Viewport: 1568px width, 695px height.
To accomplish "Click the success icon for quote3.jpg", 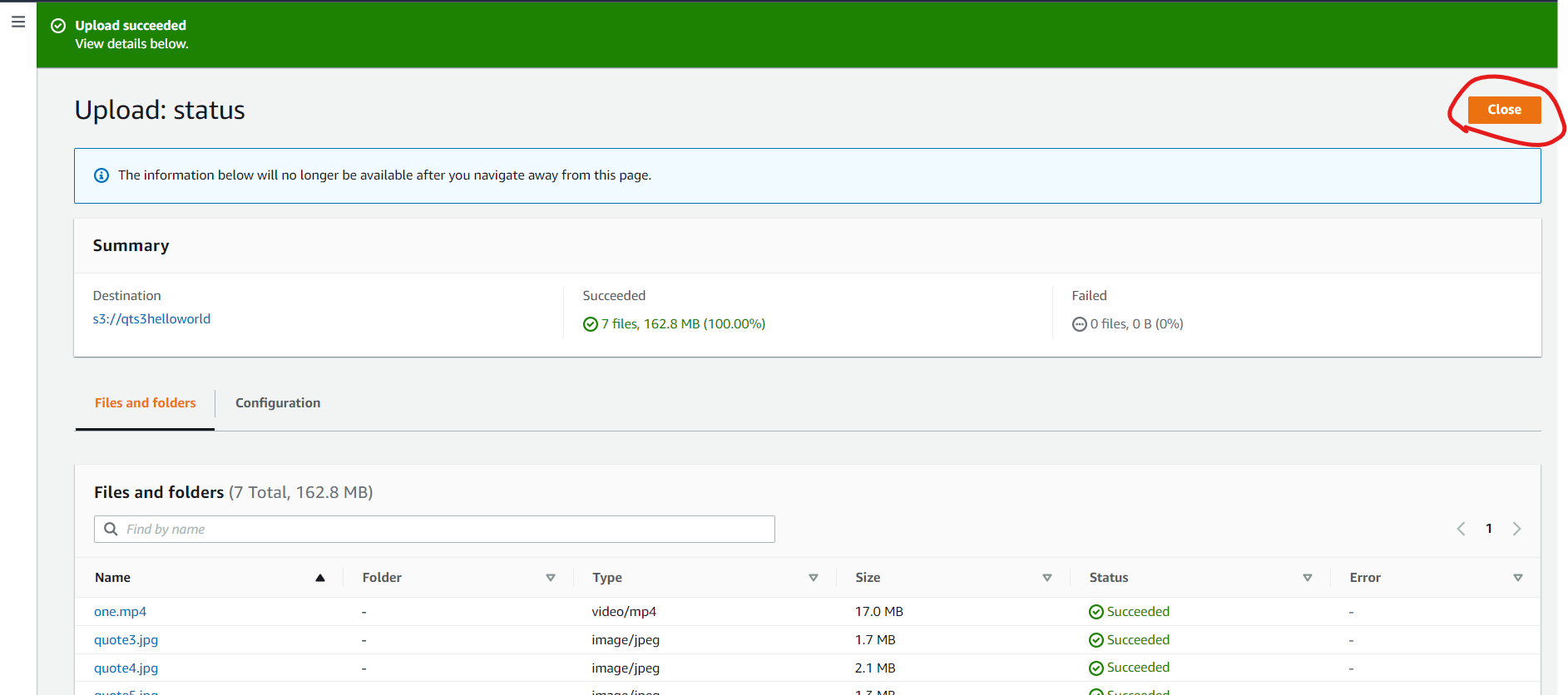I will [x=1096, y=640].
